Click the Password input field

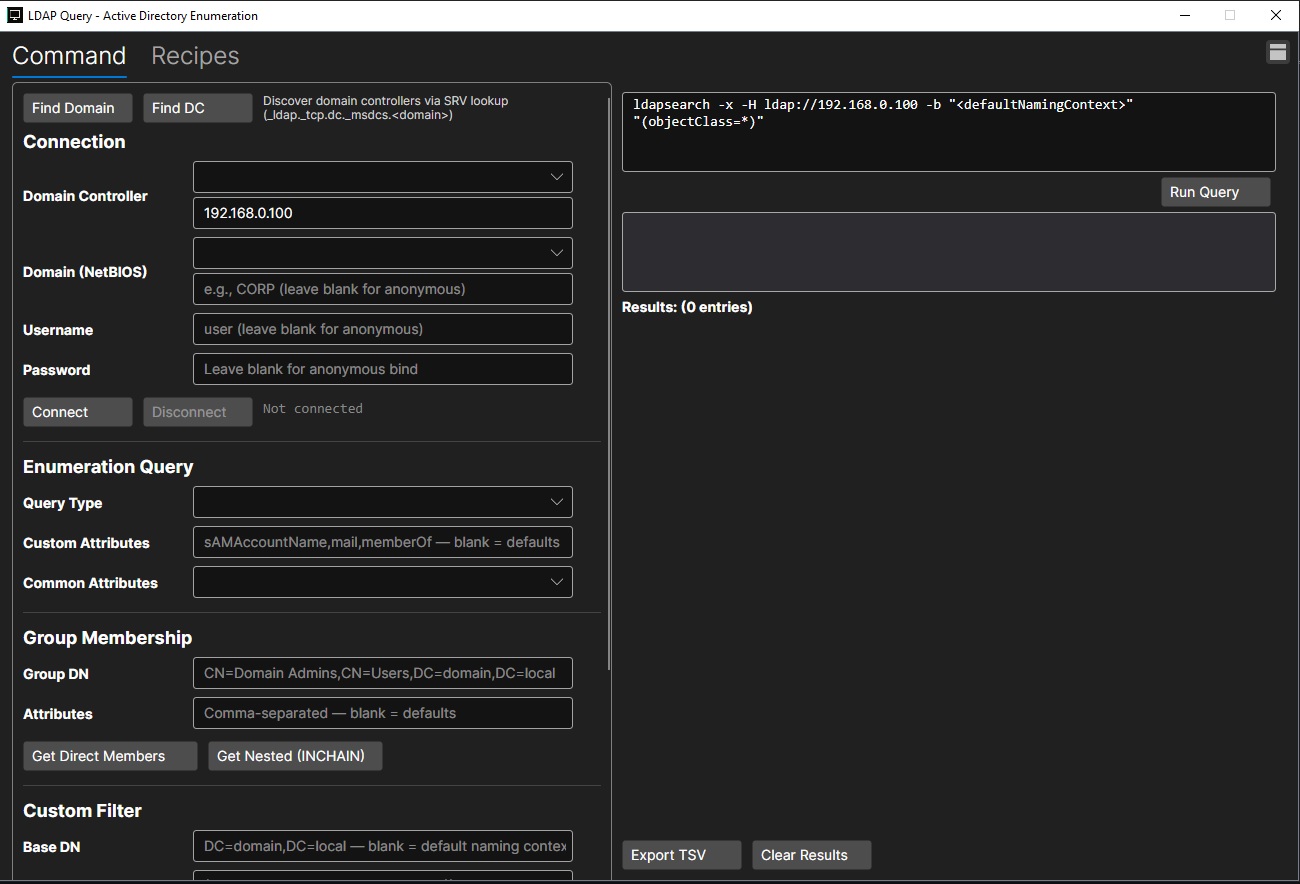[x=383, y=369]
